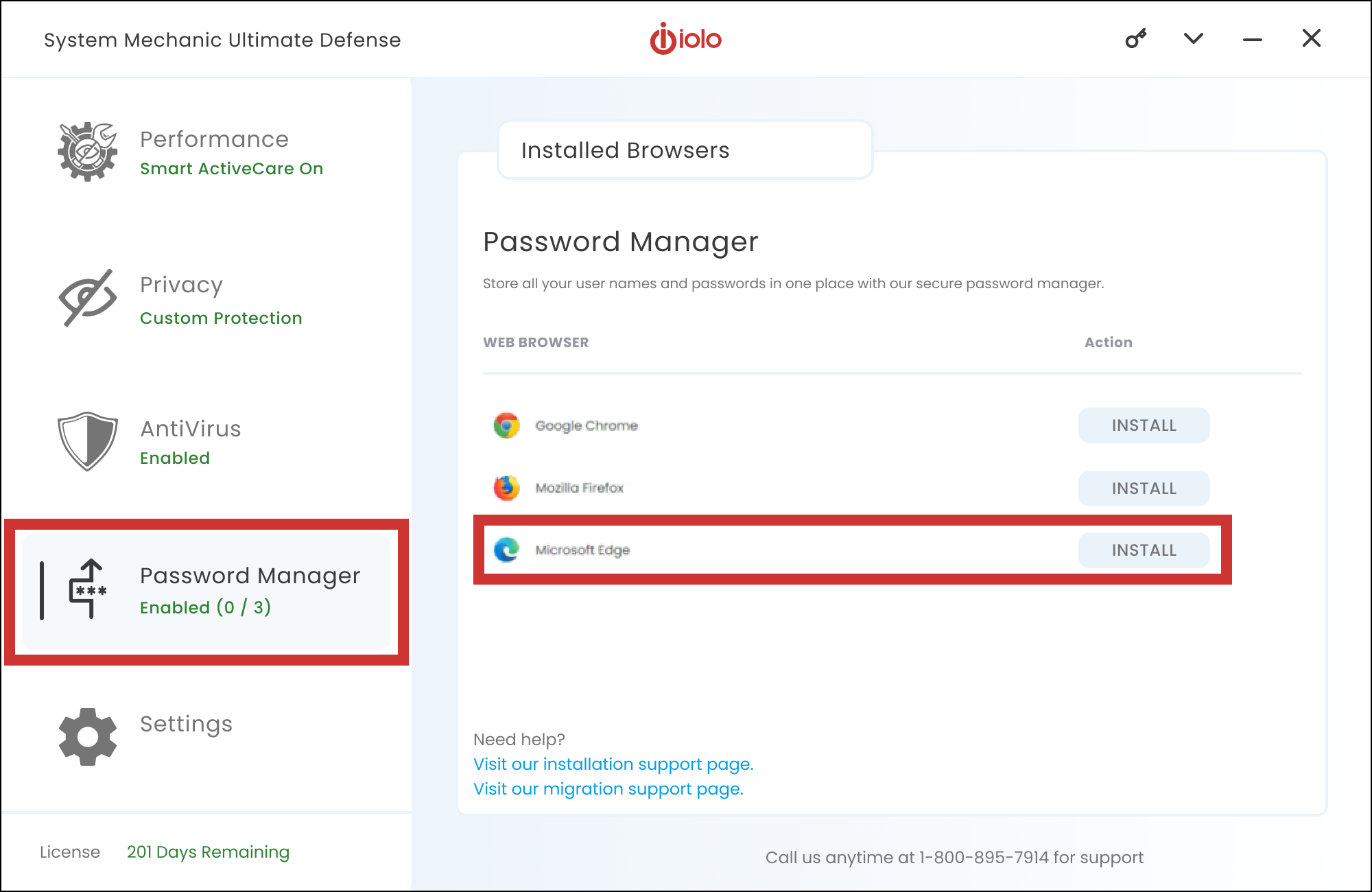Click the Google Chrome browser name
This screenshot has height=892, width=1372.
tap(587, 426)
